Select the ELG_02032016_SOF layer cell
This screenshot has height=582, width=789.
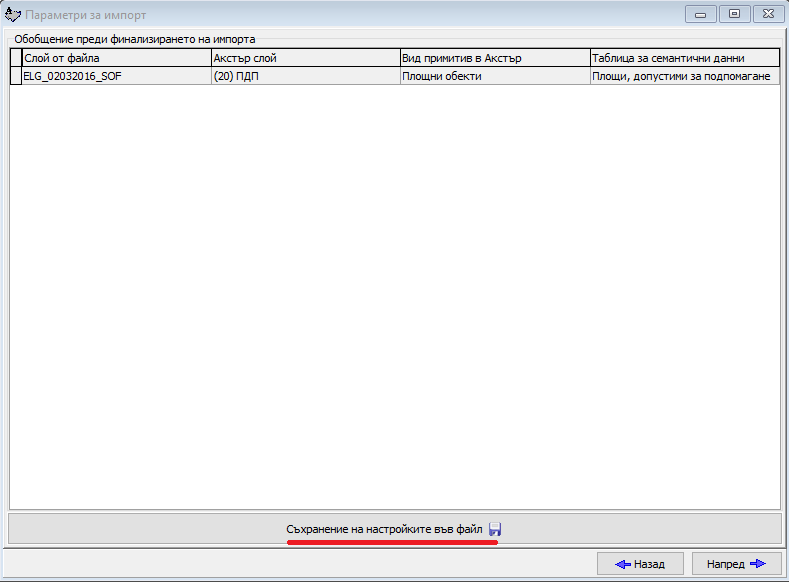pyautogui.click(x=116, y=76)
